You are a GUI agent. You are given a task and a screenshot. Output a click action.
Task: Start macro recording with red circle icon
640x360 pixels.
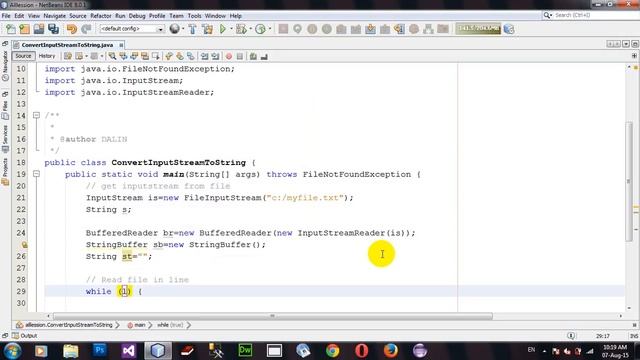(229, 56)
